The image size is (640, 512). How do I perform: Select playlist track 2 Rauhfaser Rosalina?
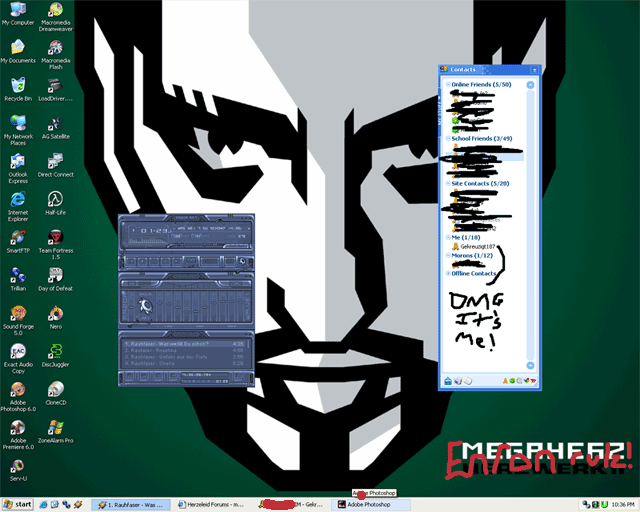coord(184,350)
